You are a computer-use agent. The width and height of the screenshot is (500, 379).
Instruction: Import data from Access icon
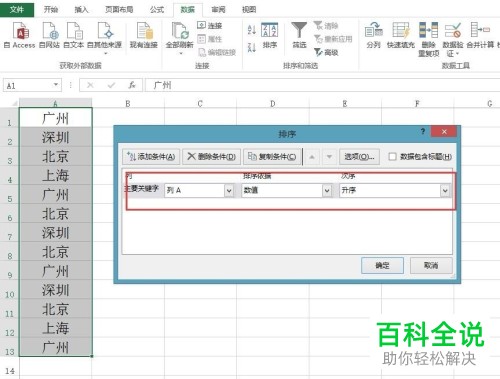20,35
